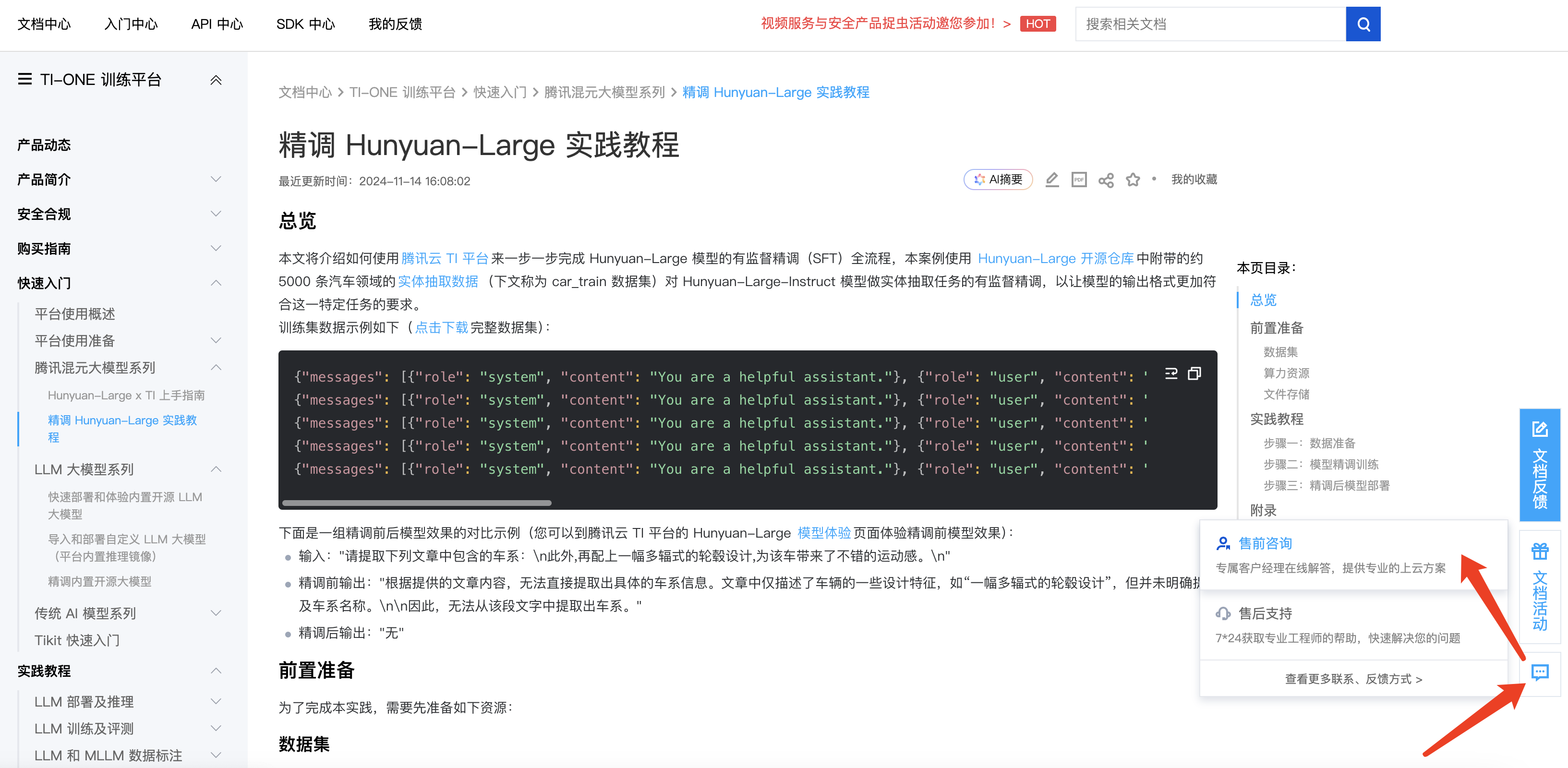Follow Hunyuan-Large 开源仓库 link
Image resolution: width=1568 pixels, height=768 pixels.
(x=1055, y=258)
